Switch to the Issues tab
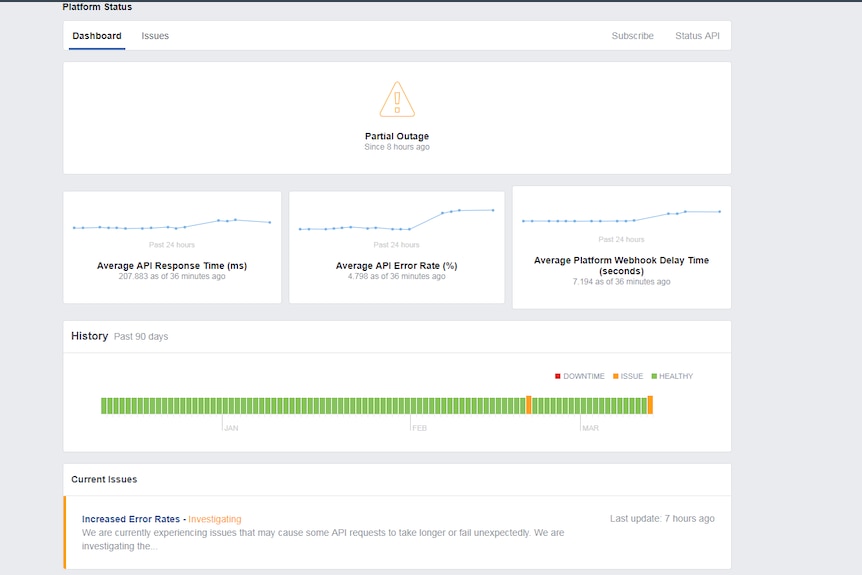The image size is (862, 575). (155, 36)
